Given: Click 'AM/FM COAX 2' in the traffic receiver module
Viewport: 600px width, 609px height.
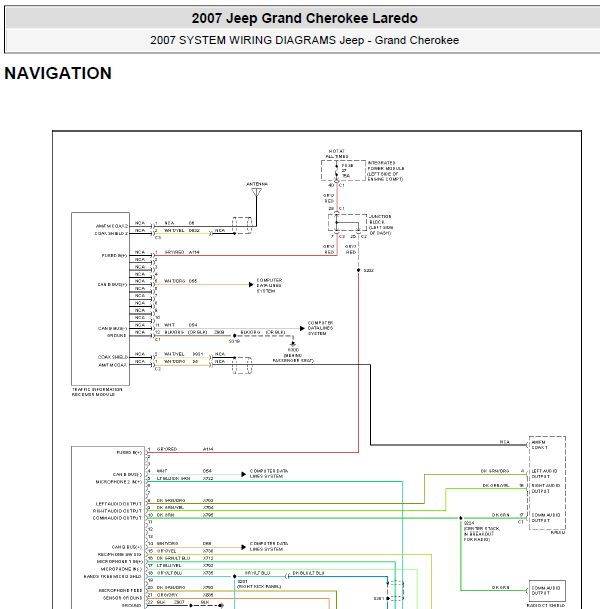Looking at the screenshot, I should coord(112,226).
